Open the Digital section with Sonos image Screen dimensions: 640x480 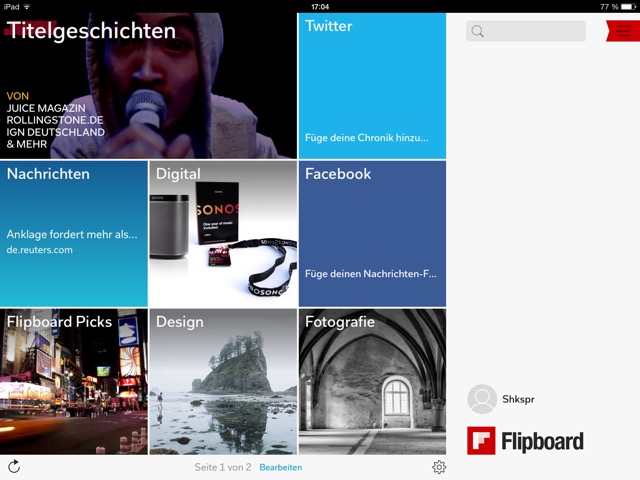(x=223, y=233)
